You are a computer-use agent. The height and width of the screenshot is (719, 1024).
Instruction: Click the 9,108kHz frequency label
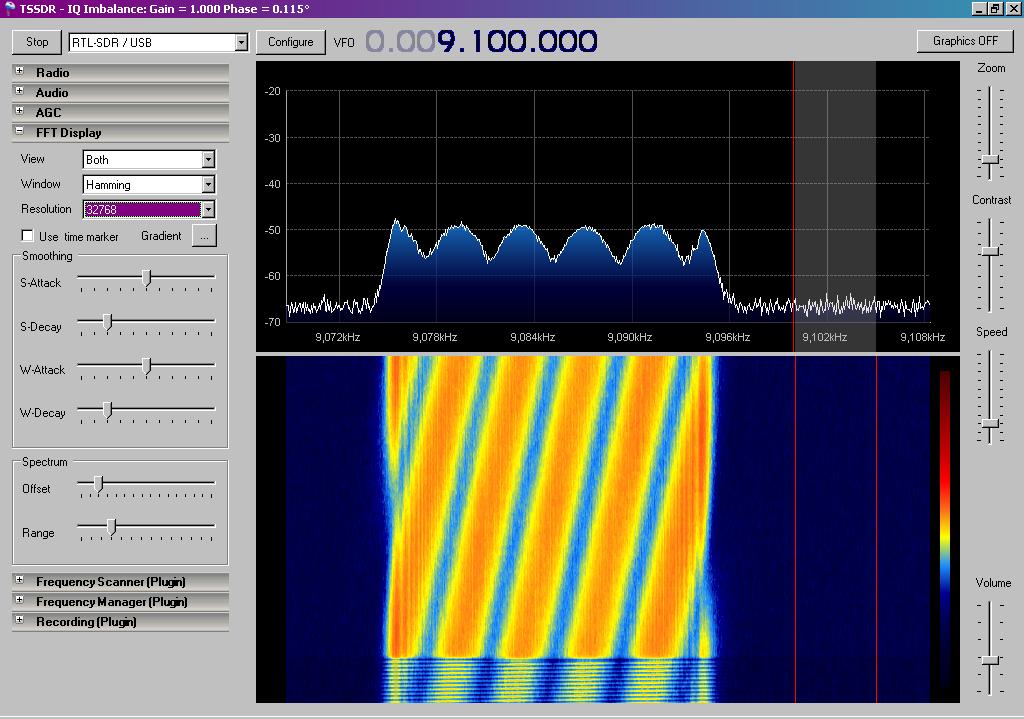click(x=922, y=338)
